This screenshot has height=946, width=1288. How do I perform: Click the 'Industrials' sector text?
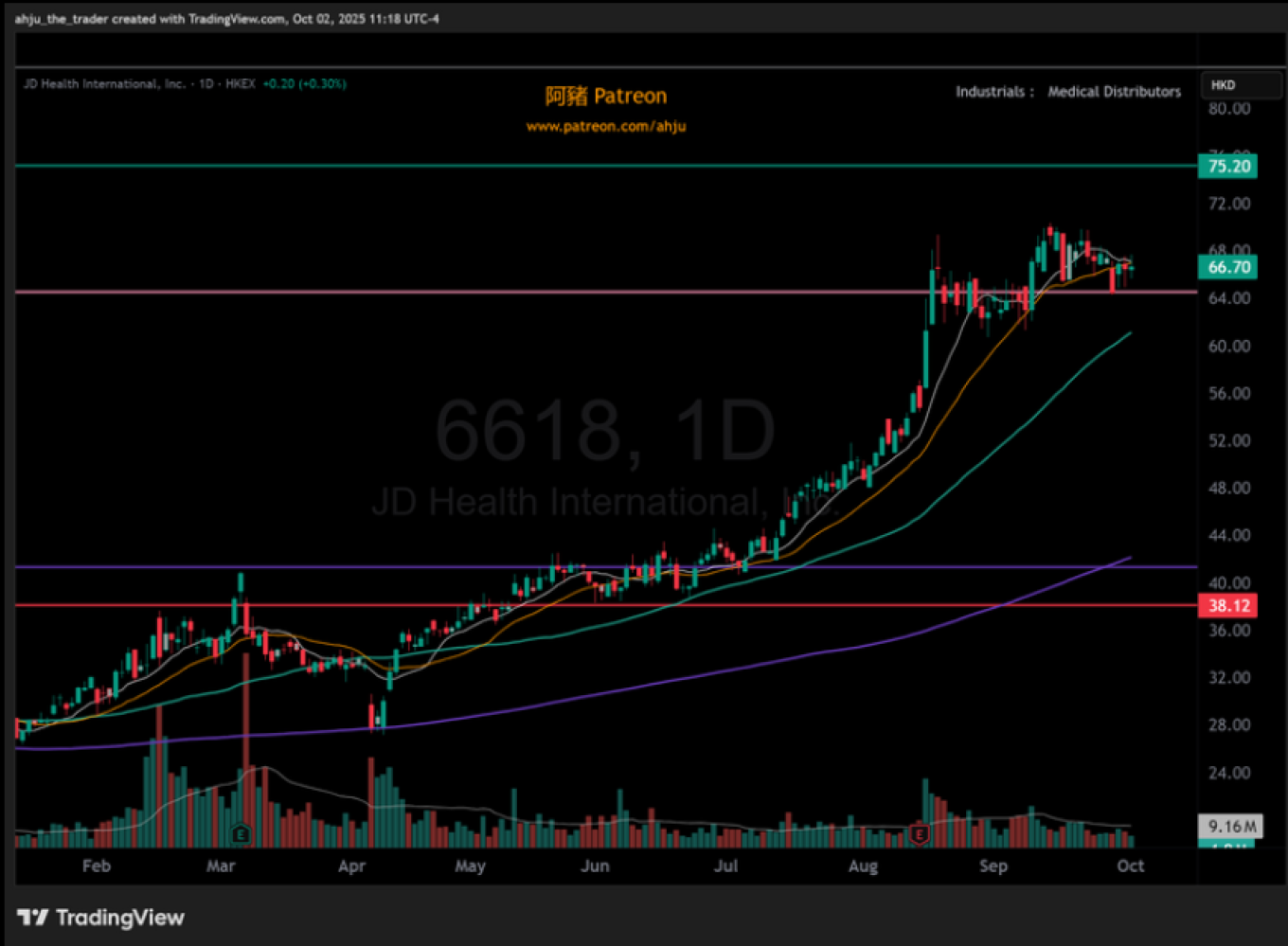[990, 92]
